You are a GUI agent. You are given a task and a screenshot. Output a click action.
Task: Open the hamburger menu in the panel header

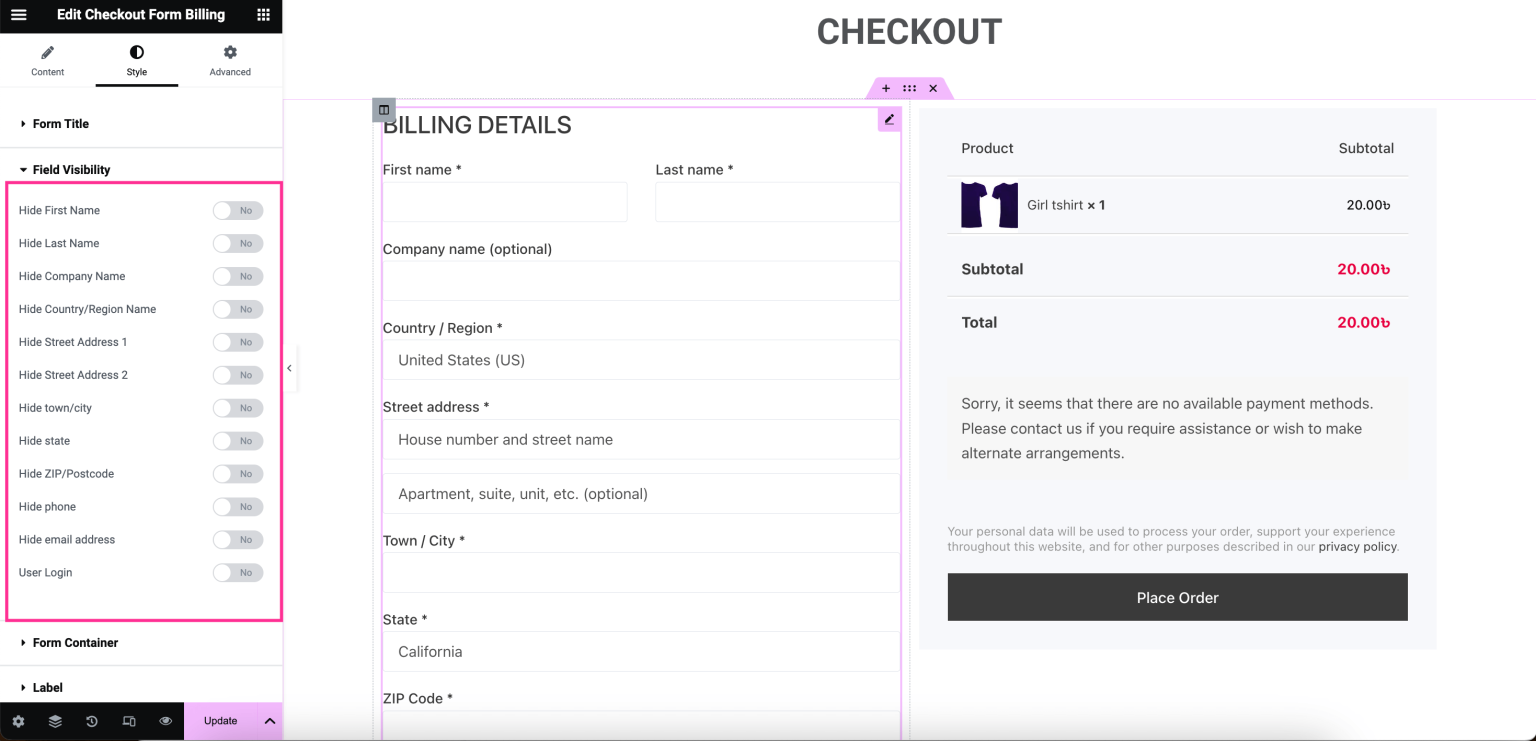pos(18,15)
